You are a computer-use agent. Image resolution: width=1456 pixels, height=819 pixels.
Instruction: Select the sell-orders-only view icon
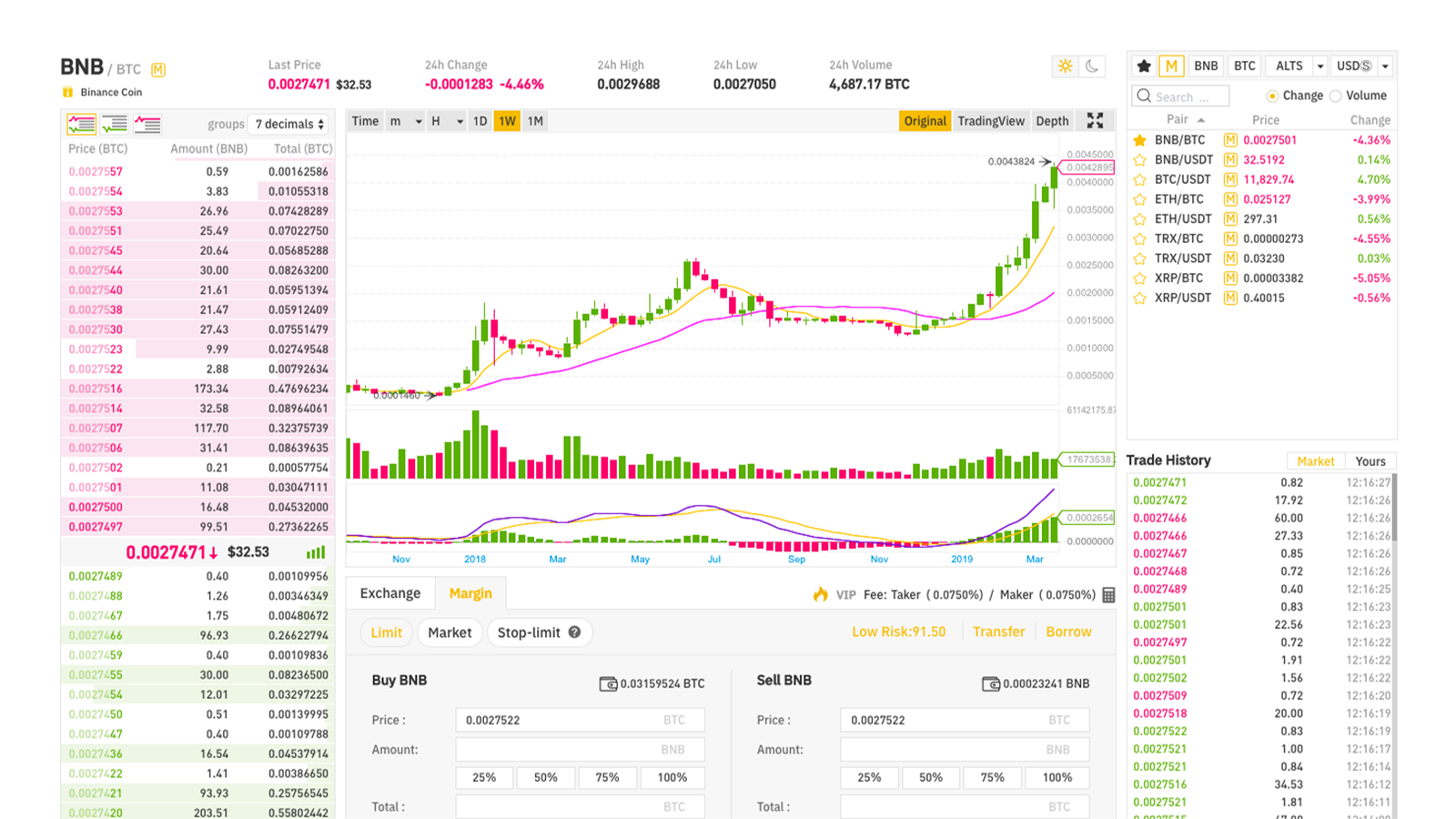[x=147, y=124]
